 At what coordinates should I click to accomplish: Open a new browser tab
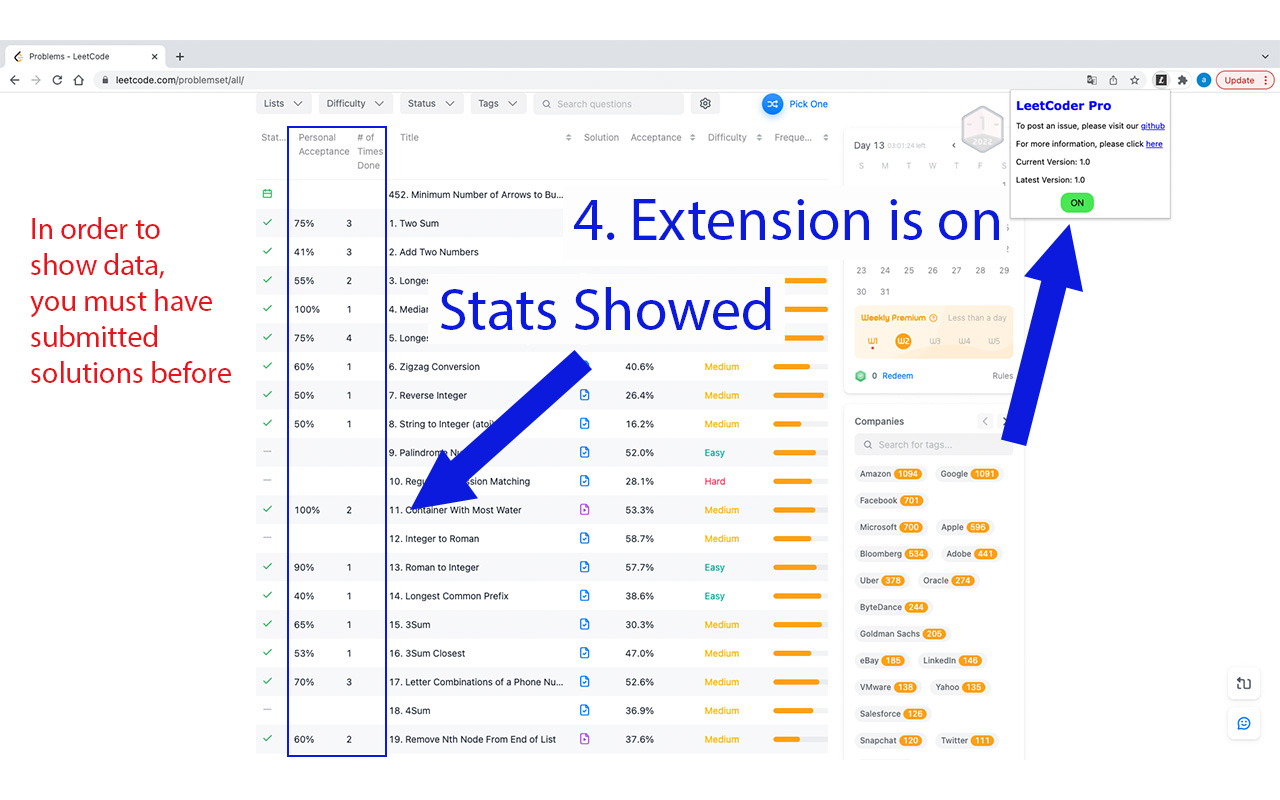(180, 57)
